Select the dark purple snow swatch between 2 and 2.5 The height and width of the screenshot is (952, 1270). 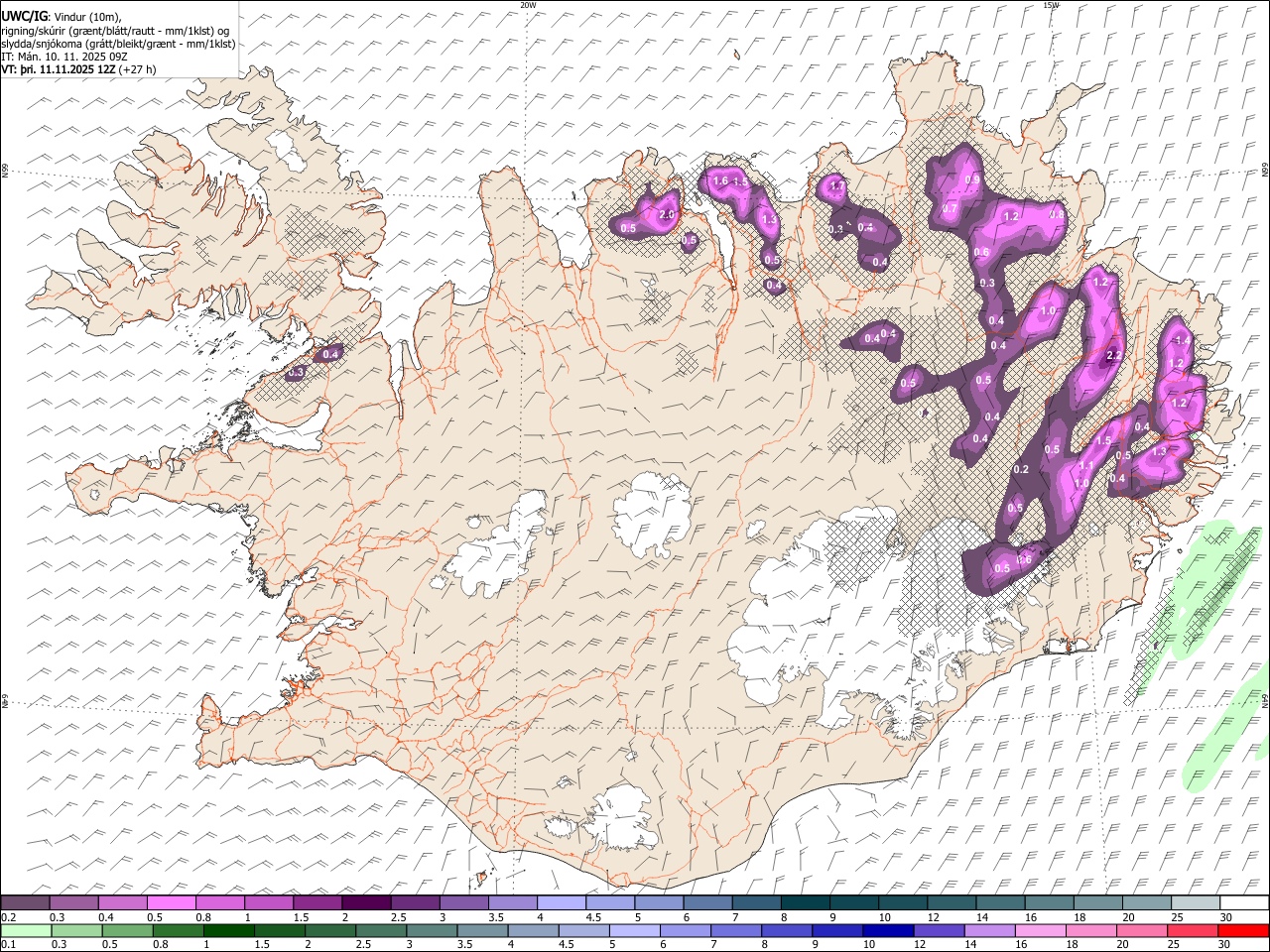coord(365,902)
